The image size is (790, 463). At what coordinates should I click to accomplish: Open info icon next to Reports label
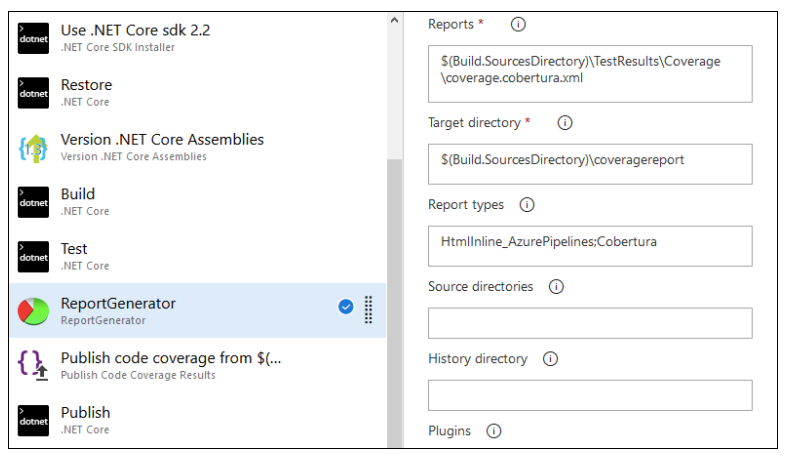click(x=518, y=24)
